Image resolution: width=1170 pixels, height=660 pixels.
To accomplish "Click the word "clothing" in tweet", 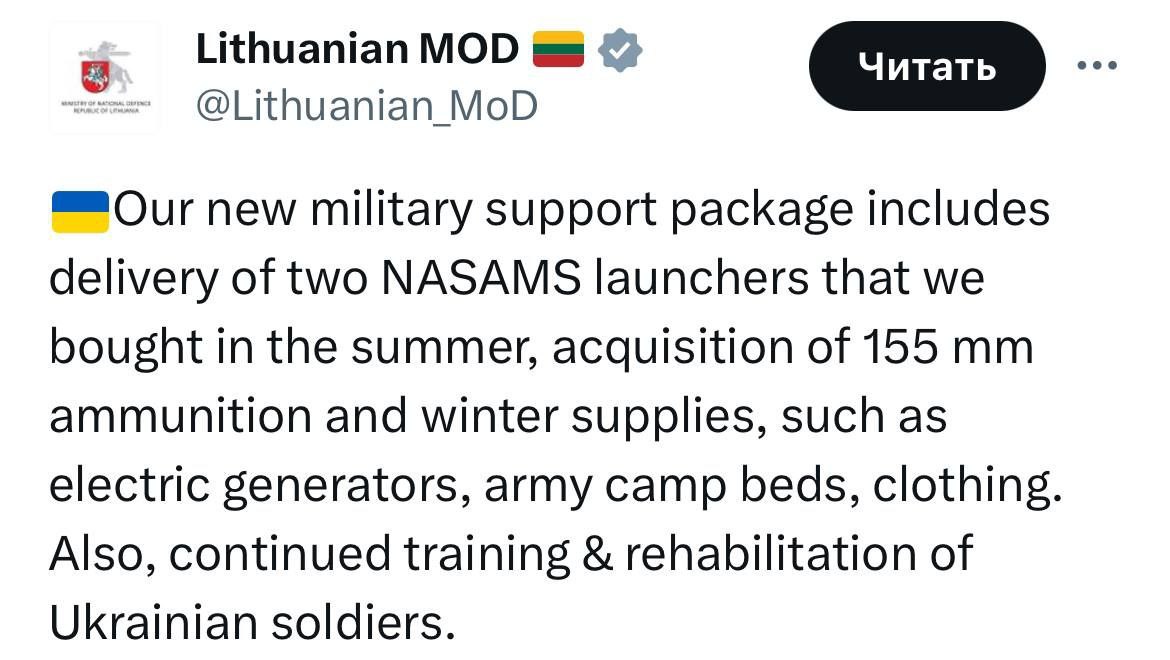I will [x=966, y=485].
